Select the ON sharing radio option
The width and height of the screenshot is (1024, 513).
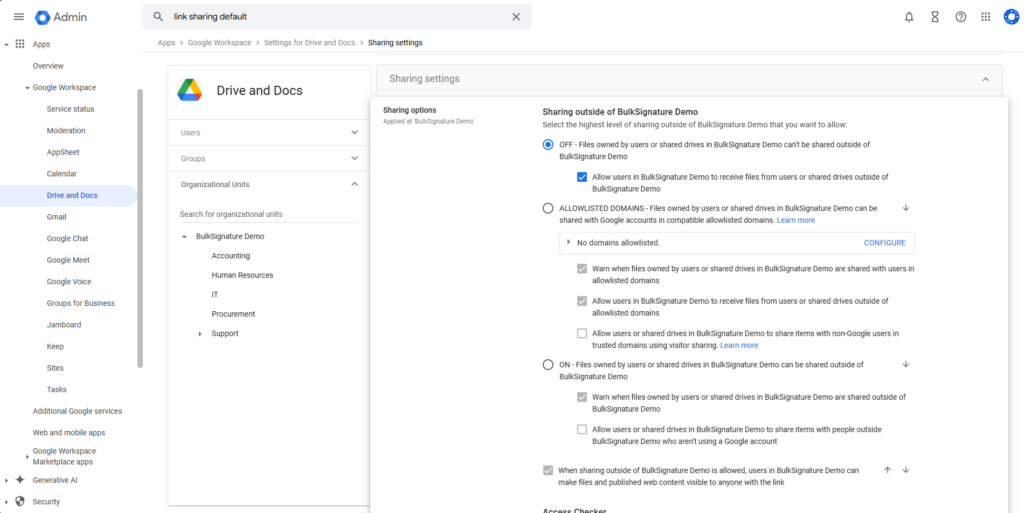tap(547, 365)
